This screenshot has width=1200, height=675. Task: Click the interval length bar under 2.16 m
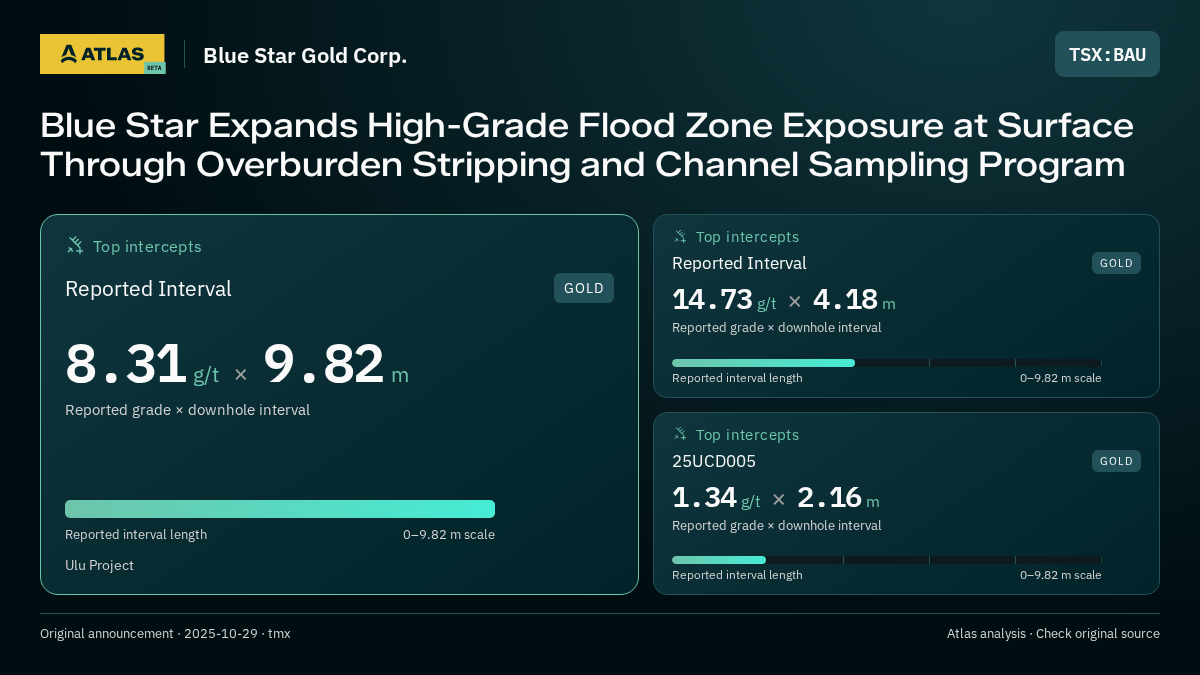[886, 560]
